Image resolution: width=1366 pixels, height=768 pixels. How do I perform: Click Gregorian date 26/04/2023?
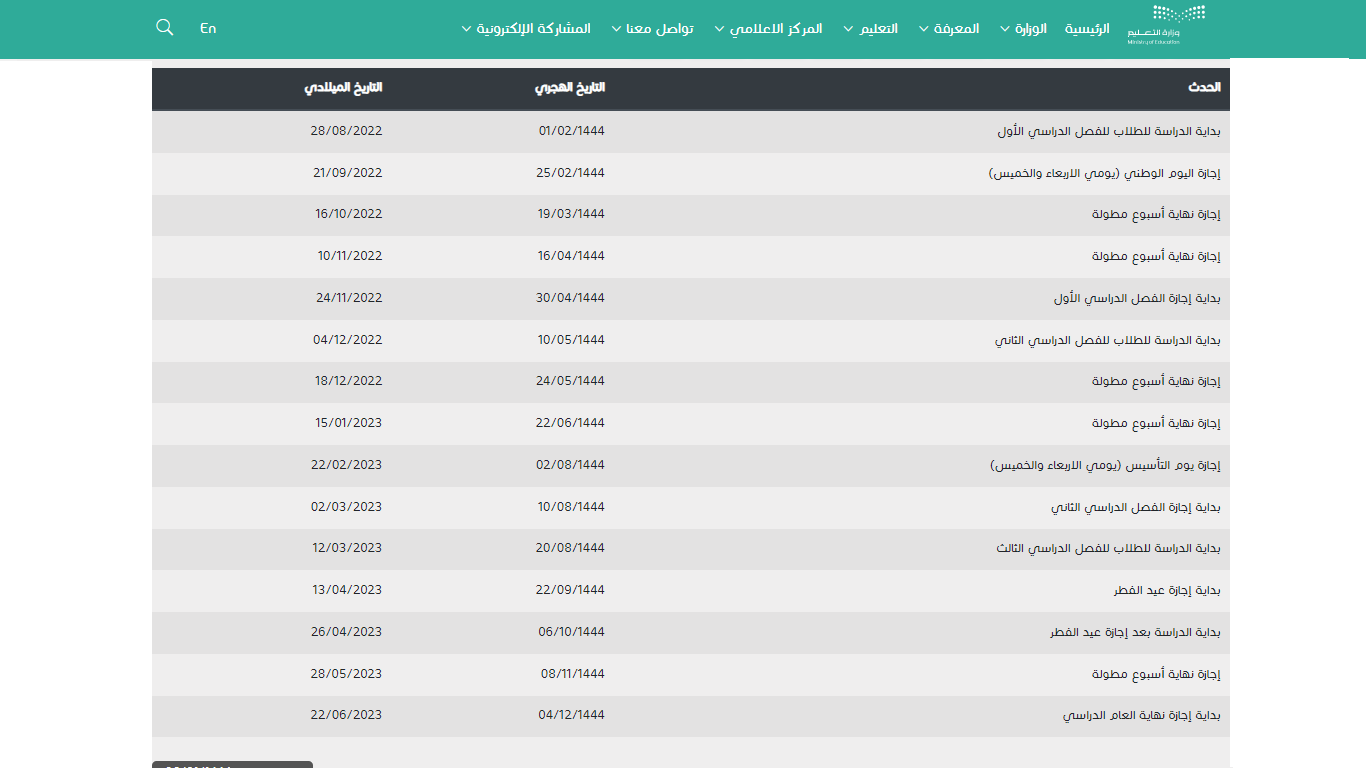(346, 632)
